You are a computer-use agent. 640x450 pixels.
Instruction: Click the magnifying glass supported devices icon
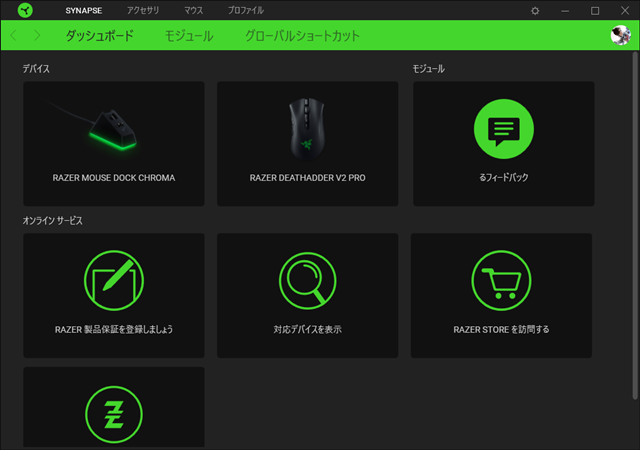[x=307, y=281]
